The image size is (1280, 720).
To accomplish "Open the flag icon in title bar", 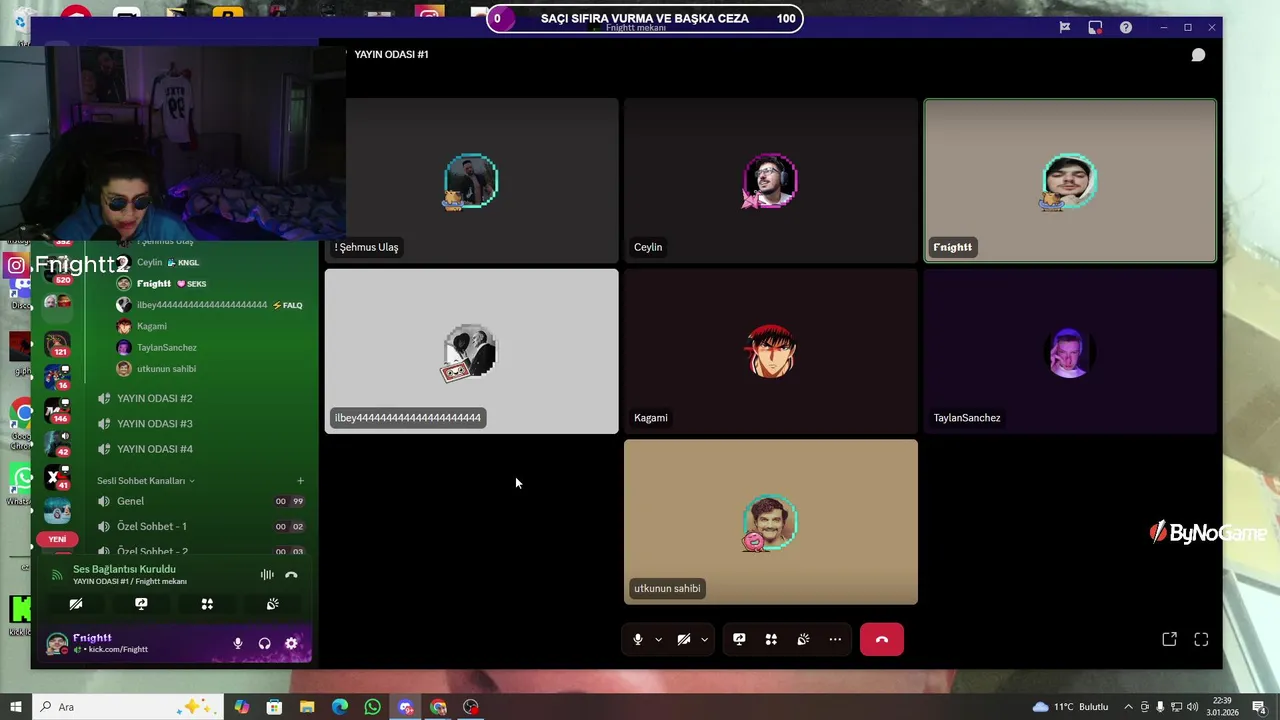I will tap(1064, 28).
